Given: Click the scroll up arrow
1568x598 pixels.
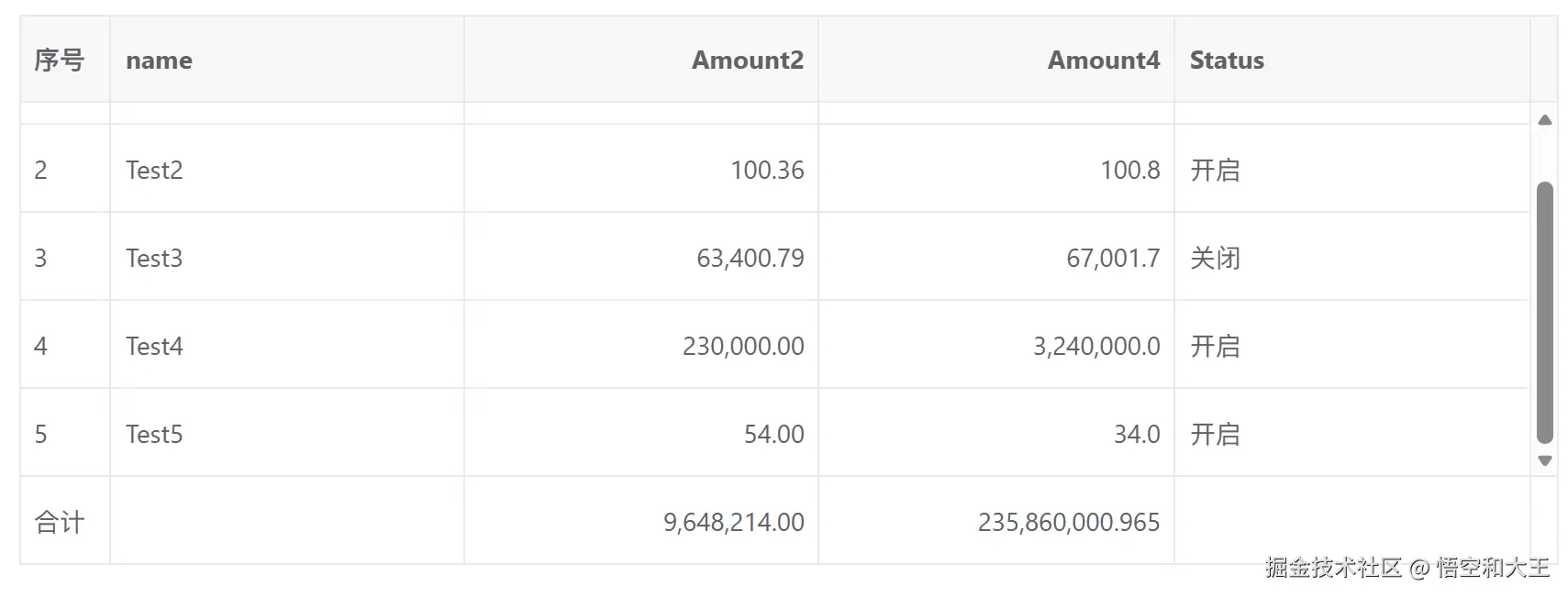Looking at the screenshot, I should [x=1544, y=120].
